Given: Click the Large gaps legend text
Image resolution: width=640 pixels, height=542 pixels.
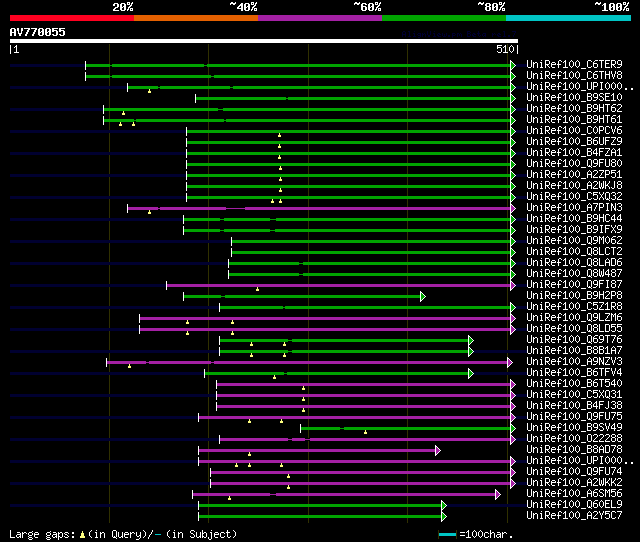Looking at the screenshot, I should tap(123, 534).
